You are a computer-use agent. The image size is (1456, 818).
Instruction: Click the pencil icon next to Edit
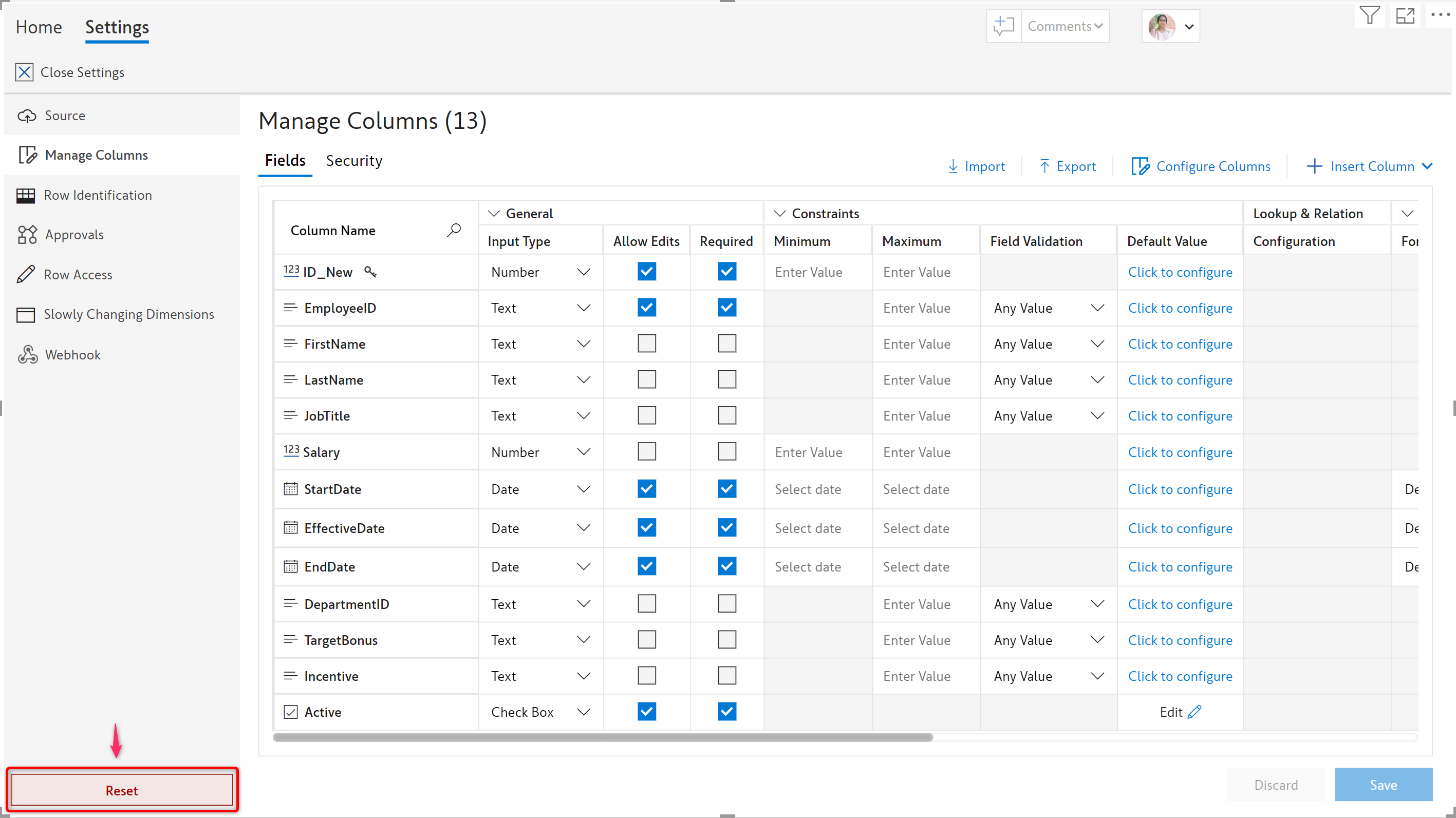[x=1194, y=712]
